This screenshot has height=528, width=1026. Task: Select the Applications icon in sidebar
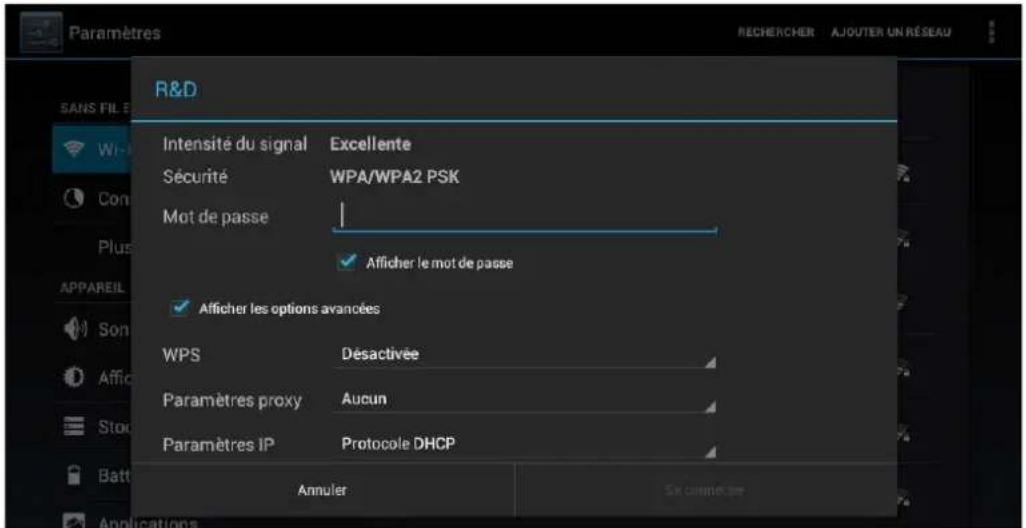coord(74,522)
